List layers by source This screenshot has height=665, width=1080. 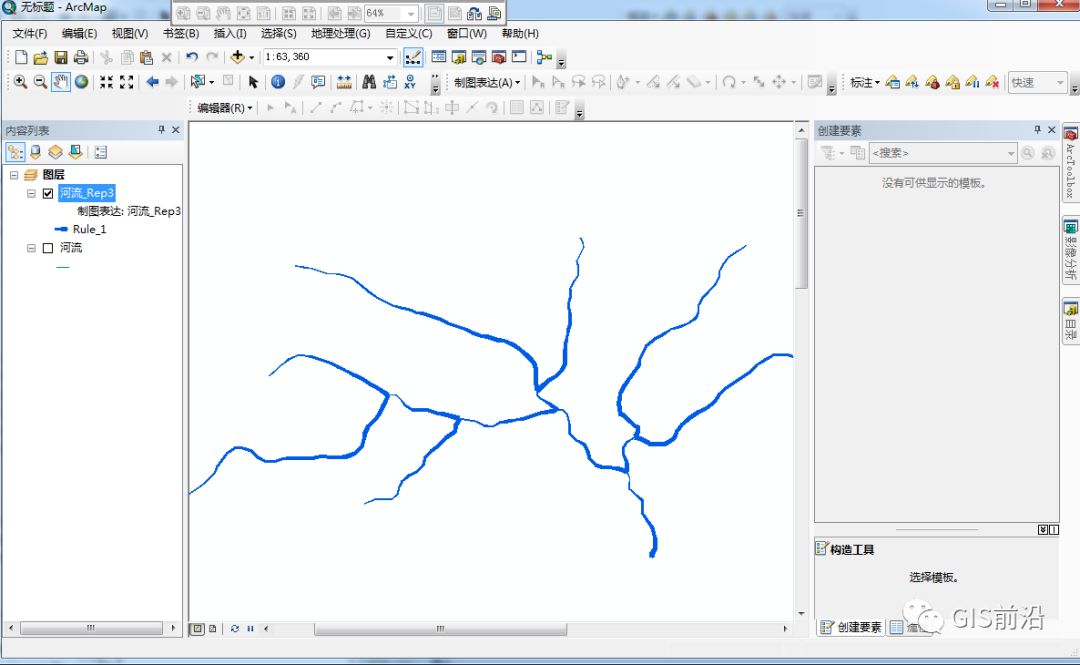coord(35,152)
